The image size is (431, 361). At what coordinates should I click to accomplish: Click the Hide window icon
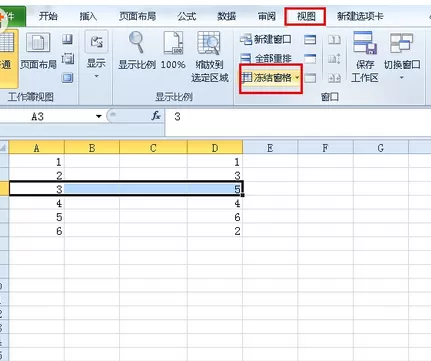(x=310, y=59)
